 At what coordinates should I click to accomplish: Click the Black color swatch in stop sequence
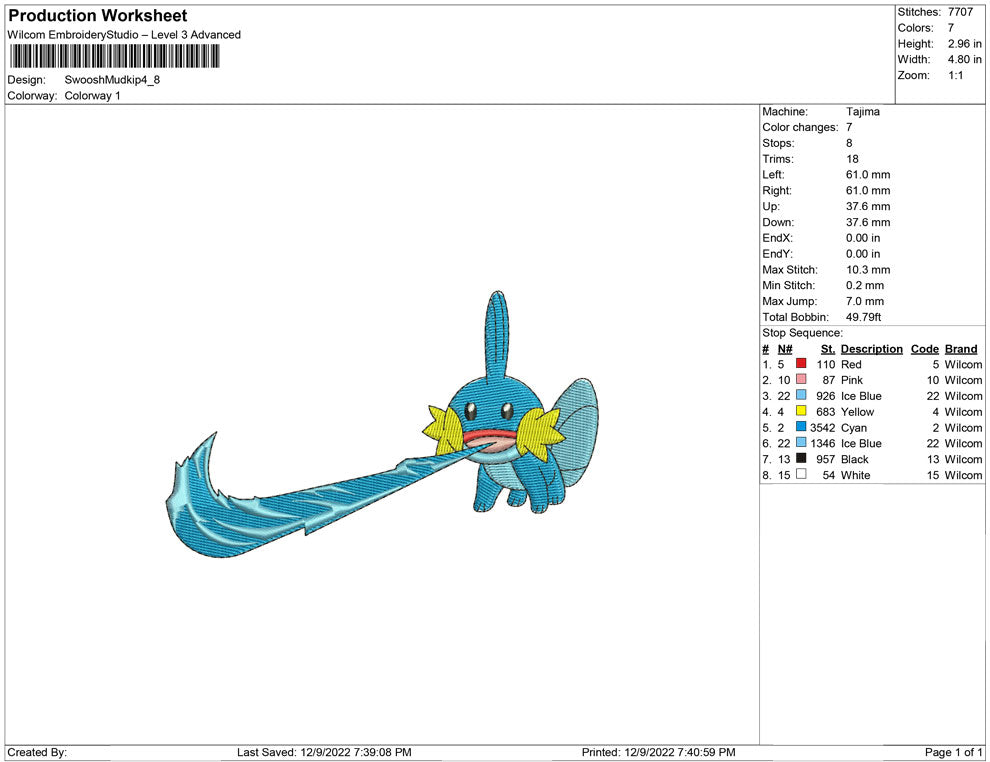coord(801,458)
